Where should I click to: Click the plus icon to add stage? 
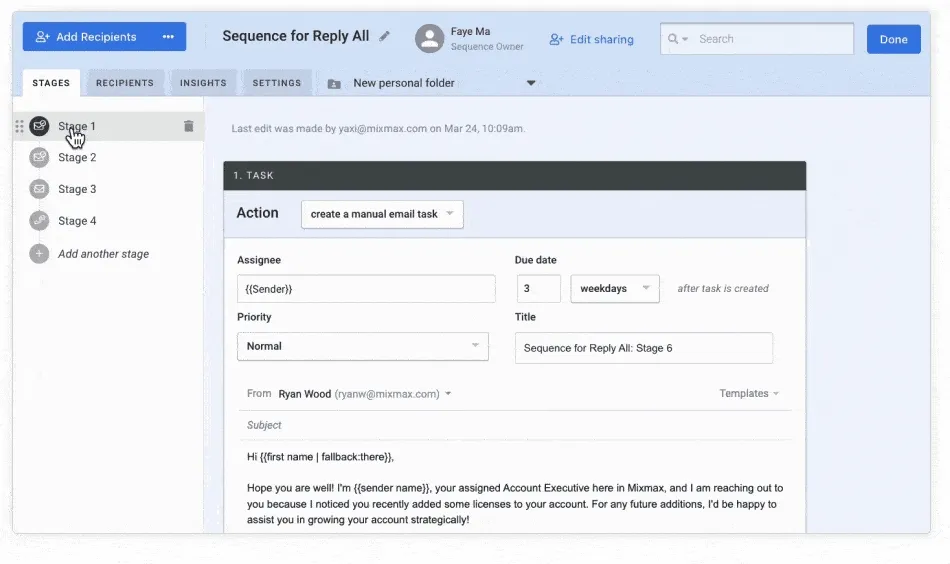click(39, 254)
